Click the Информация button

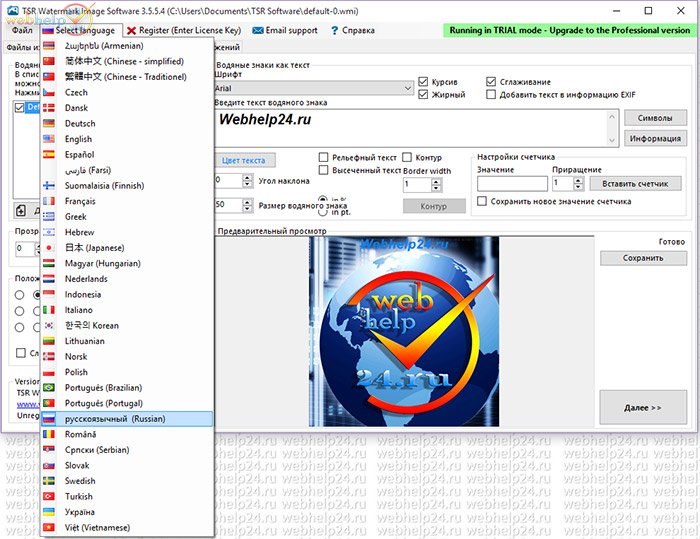tap(655, 138)
